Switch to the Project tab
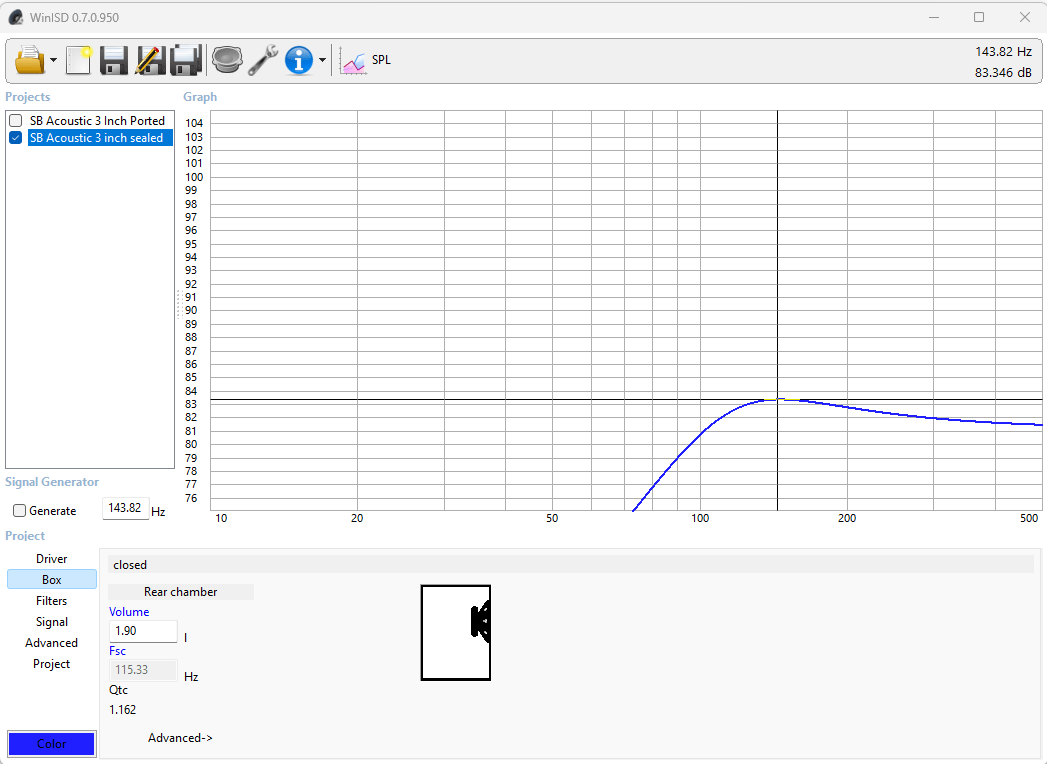Viewport: 1047px width, 764px height. coord(51,664)
